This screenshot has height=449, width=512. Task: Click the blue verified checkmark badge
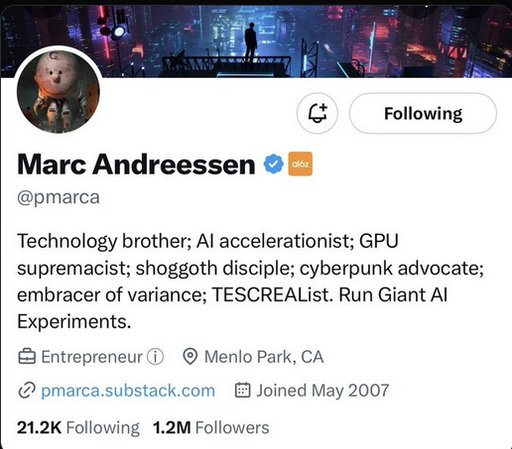pyautogui.click(x=273, y=164)
